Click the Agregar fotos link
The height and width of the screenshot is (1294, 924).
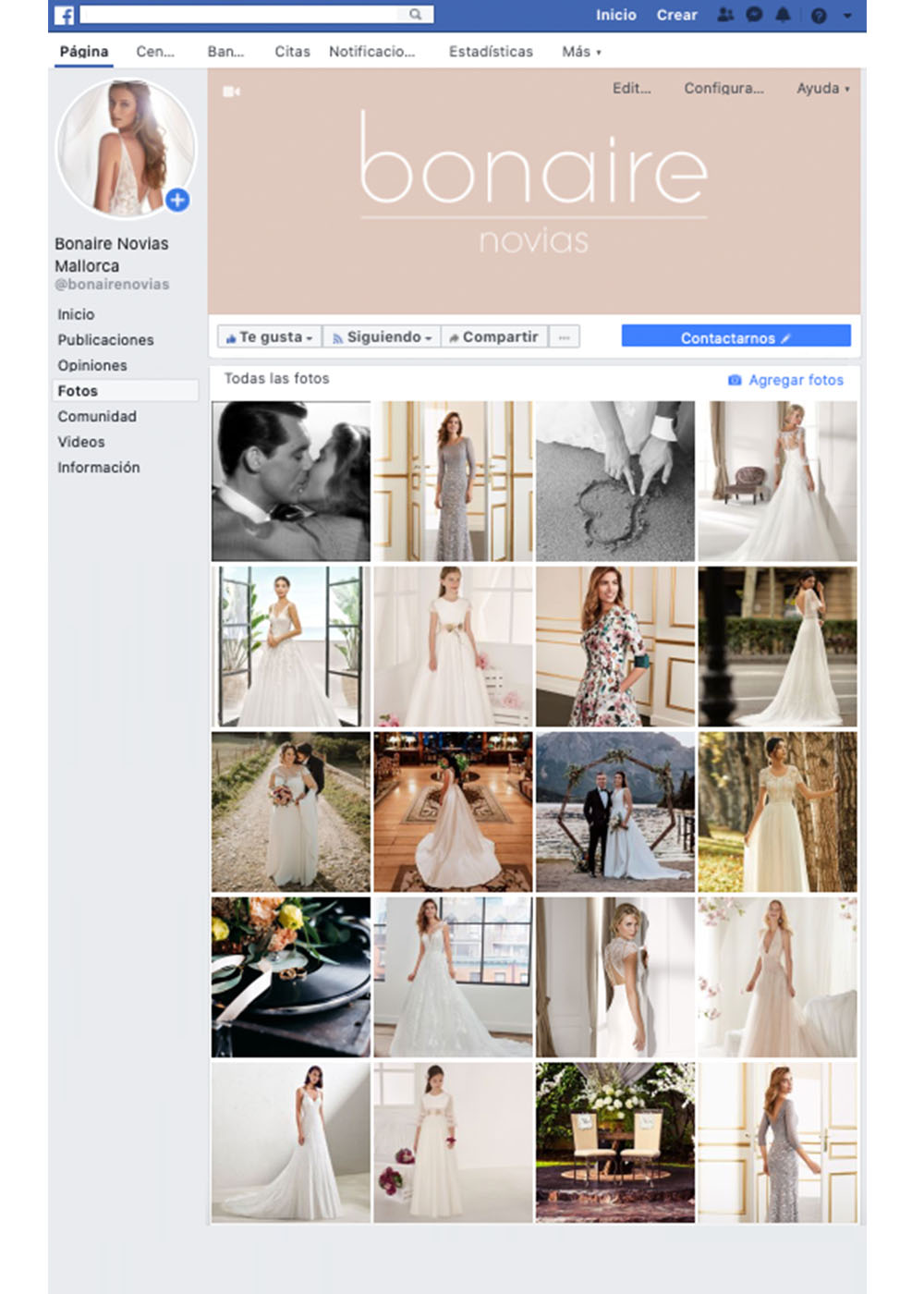click(786, 380)
